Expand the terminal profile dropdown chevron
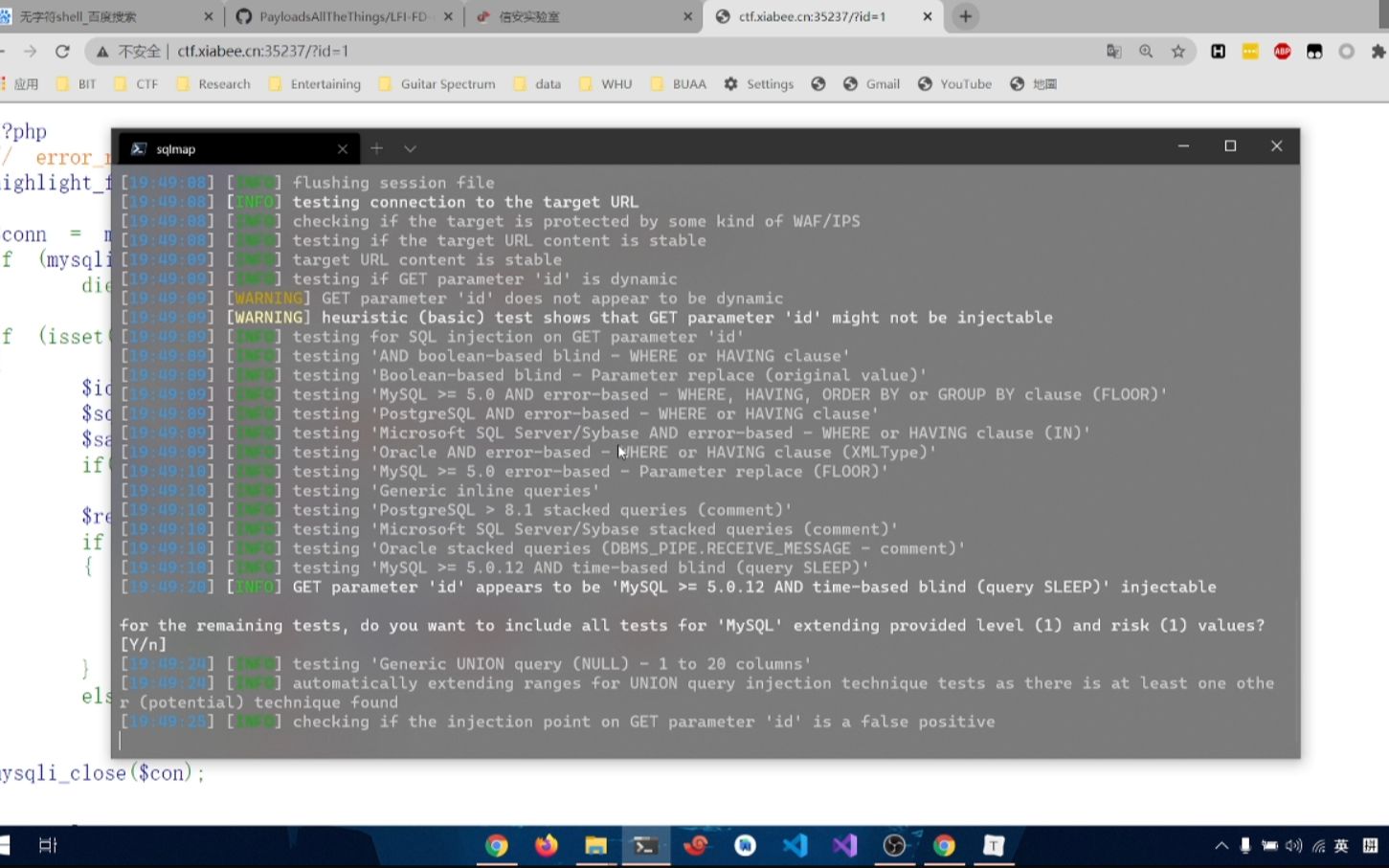Viewport: 1389px width, 868px height. point(410,148)
